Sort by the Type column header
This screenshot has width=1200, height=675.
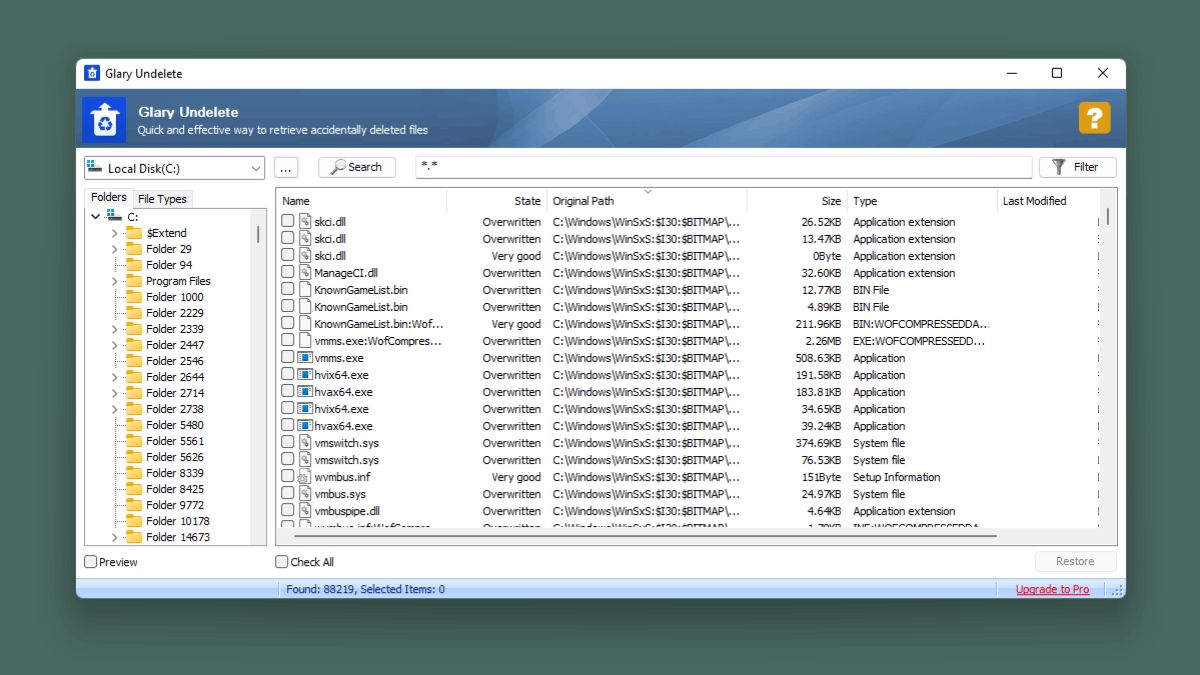coord(922,201)
